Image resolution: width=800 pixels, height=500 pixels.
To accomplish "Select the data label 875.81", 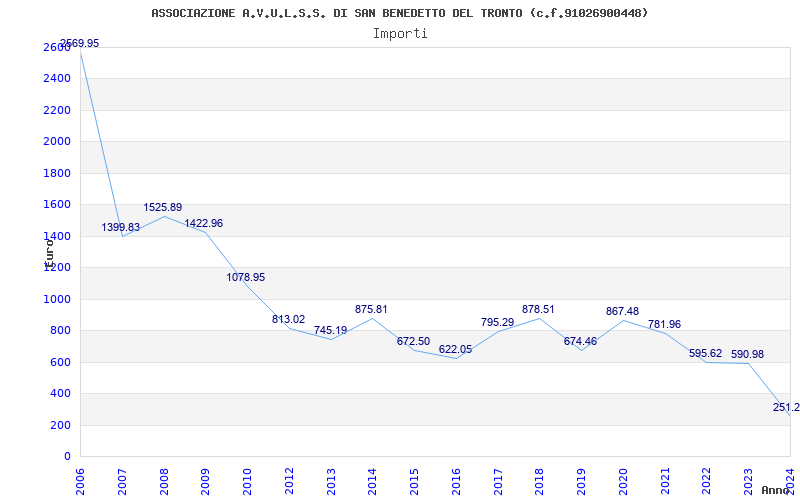I will (x=371, y=309).
